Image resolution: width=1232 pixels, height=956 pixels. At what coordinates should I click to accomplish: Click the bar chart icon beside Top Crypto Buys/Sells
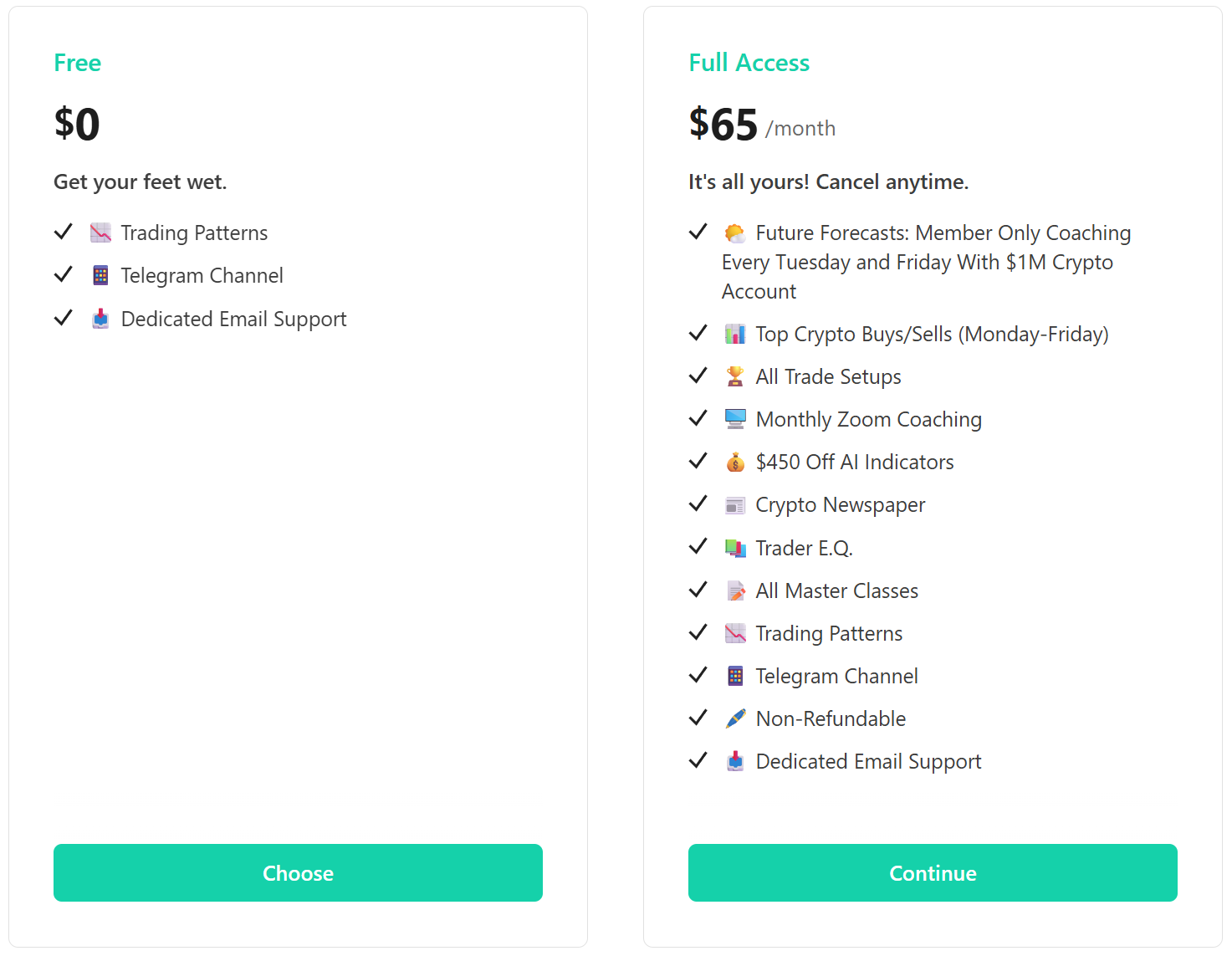(735, 335)
